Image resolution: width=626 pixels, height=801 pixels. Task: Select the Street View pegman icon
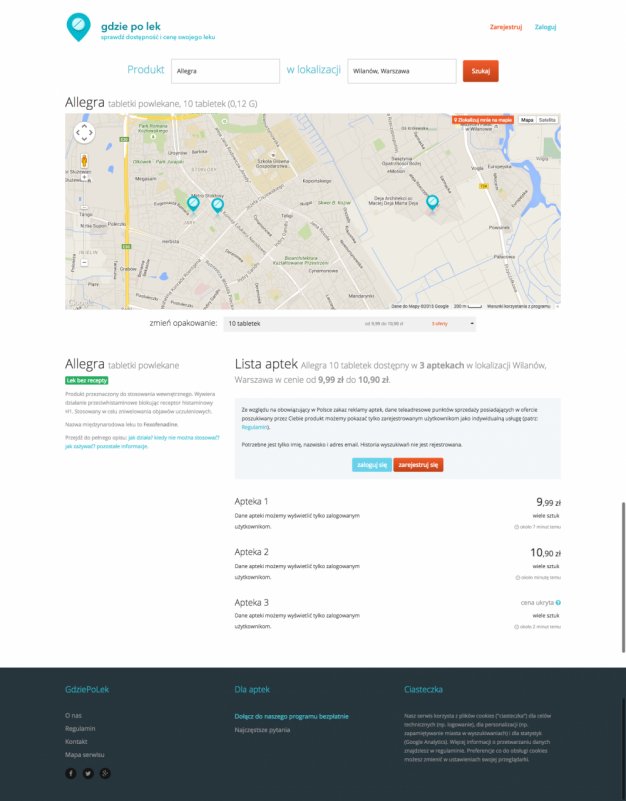coord(84,160)
